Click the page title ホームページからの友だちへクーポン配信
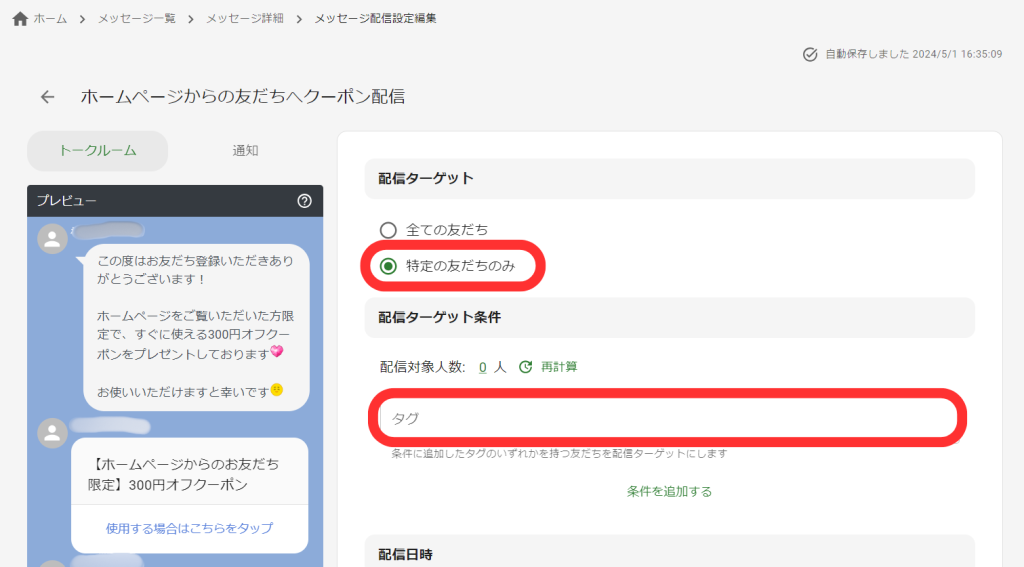1024x567 pixels. click(243, 97)
